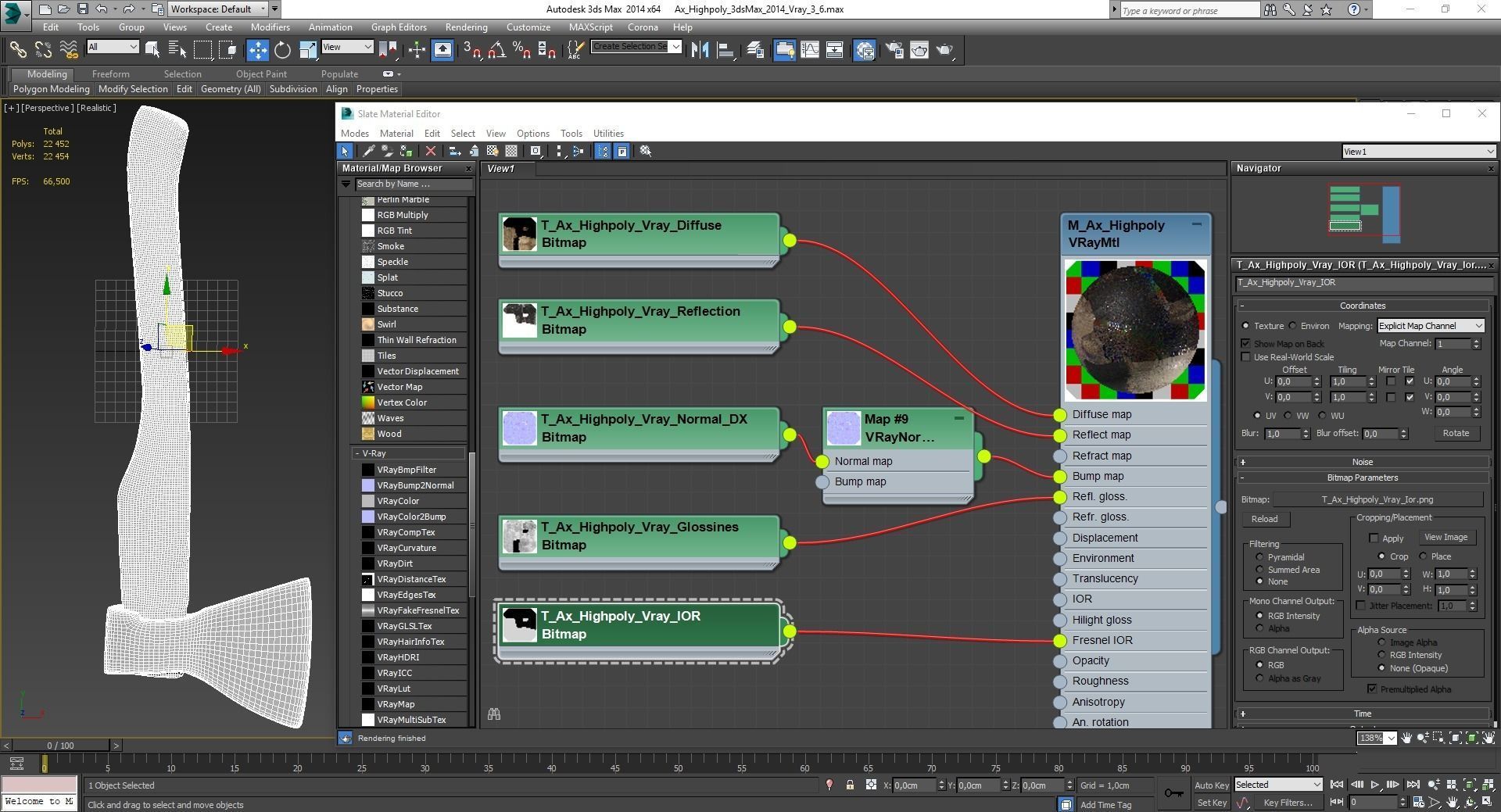
Task: Toggle Premultiplied Alpha checkbox
Action: coord(1372,689)
